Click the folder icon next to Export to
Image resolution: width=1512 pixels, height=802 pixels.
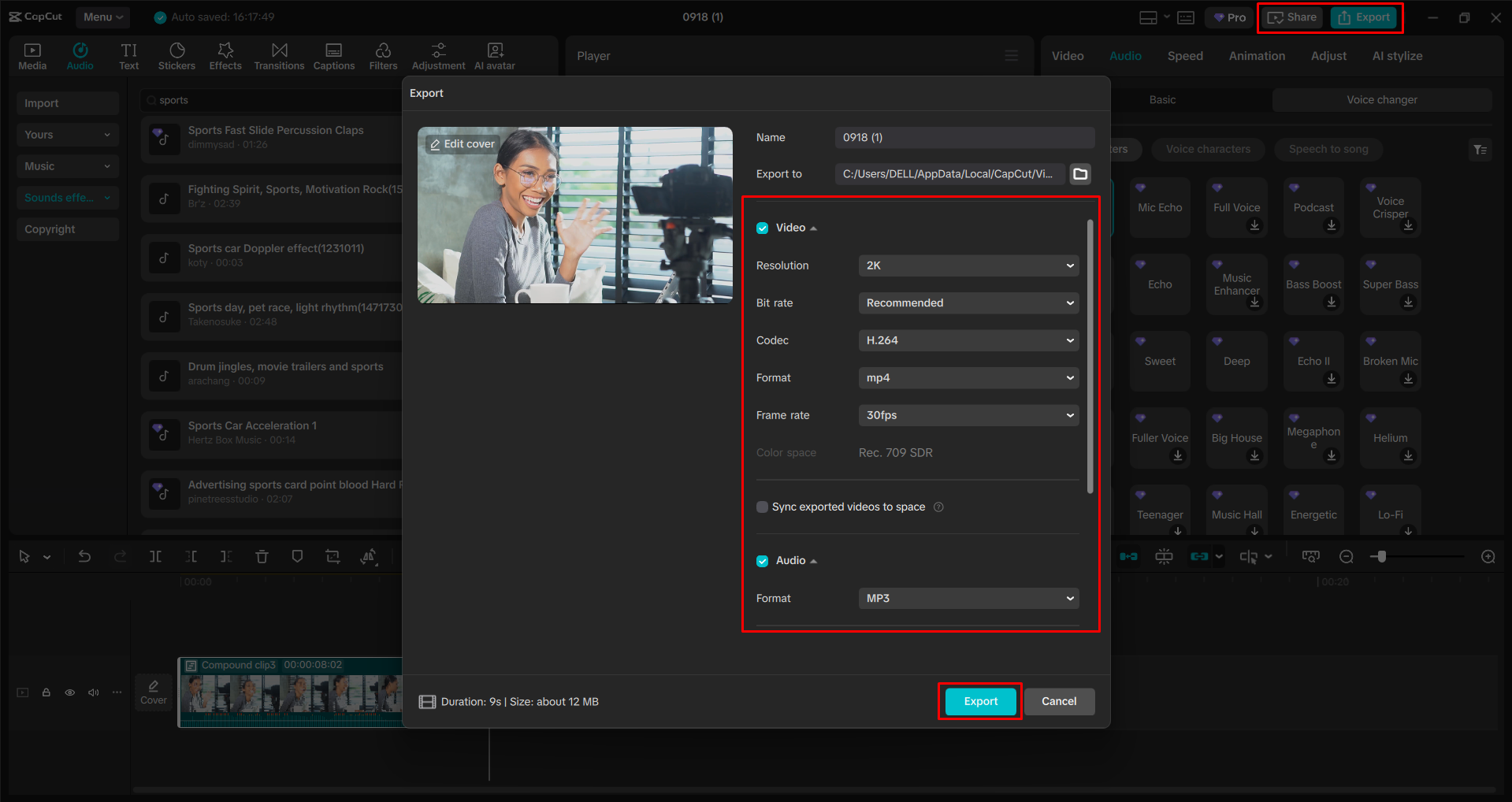tap(1080, 174)
